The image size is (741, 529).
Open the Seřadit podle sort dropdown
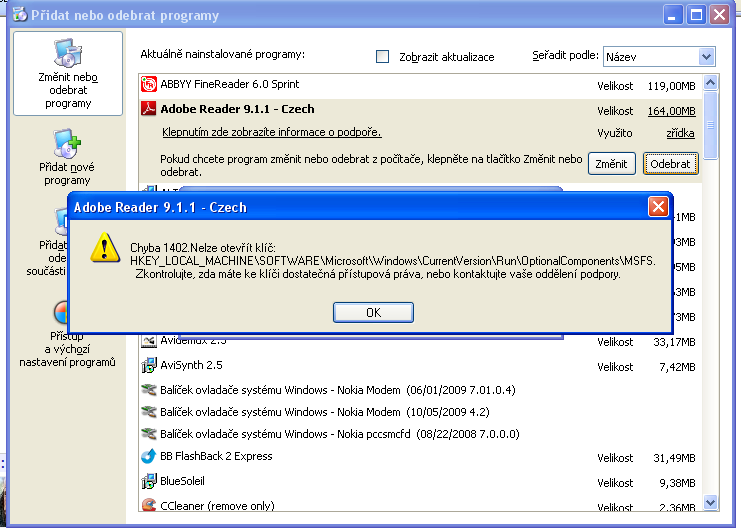tap(707, 56)
